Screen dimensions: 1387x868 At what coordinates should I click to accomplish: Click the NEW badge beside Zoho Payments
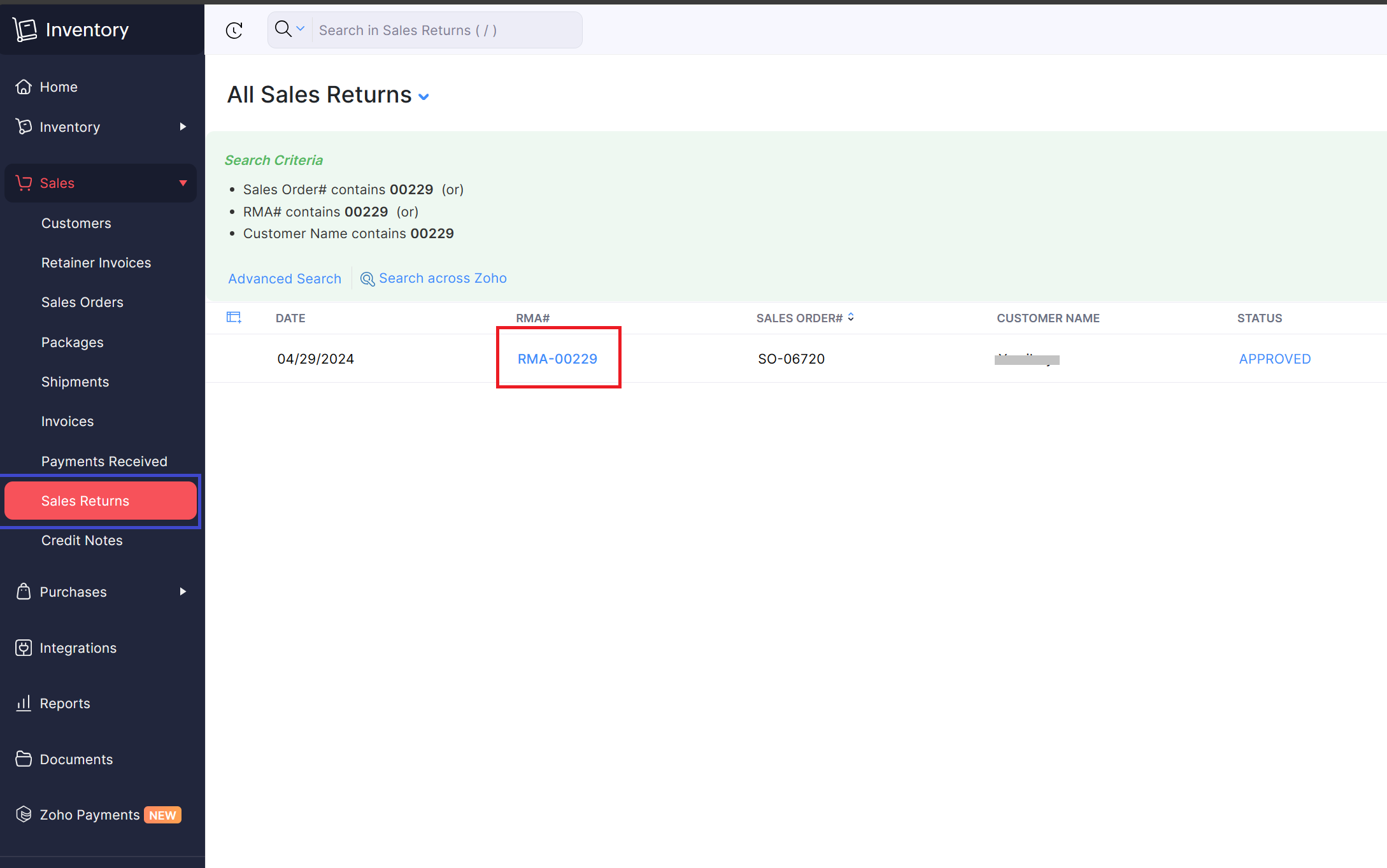pos(162,815)
